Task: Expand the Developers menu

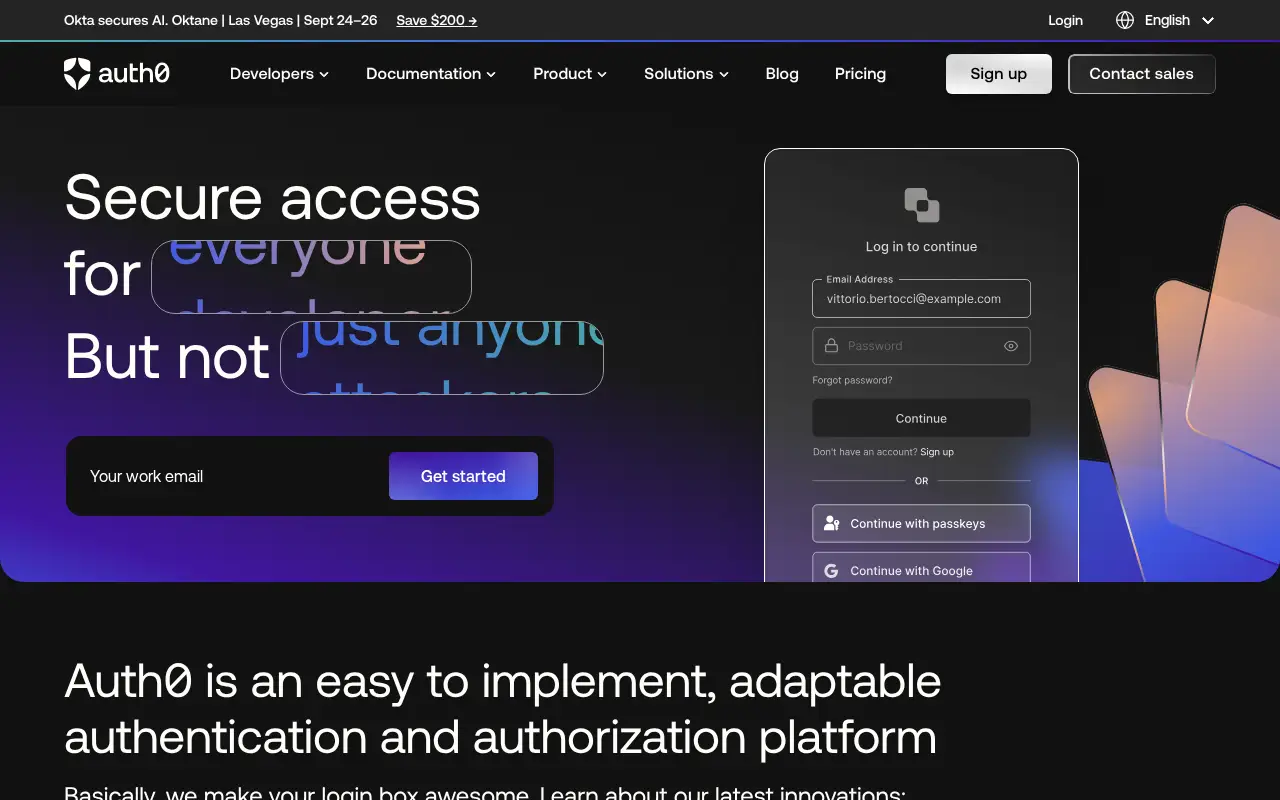Action: pos(279,74)
